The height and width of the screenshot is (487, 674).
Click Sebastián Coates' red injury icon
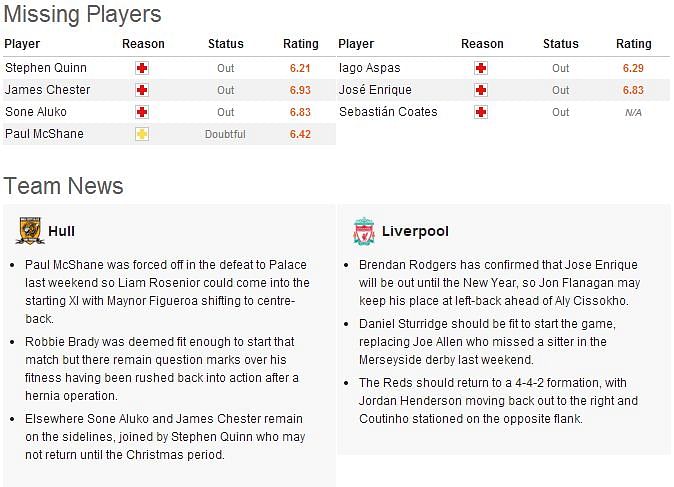click(481, 112)
